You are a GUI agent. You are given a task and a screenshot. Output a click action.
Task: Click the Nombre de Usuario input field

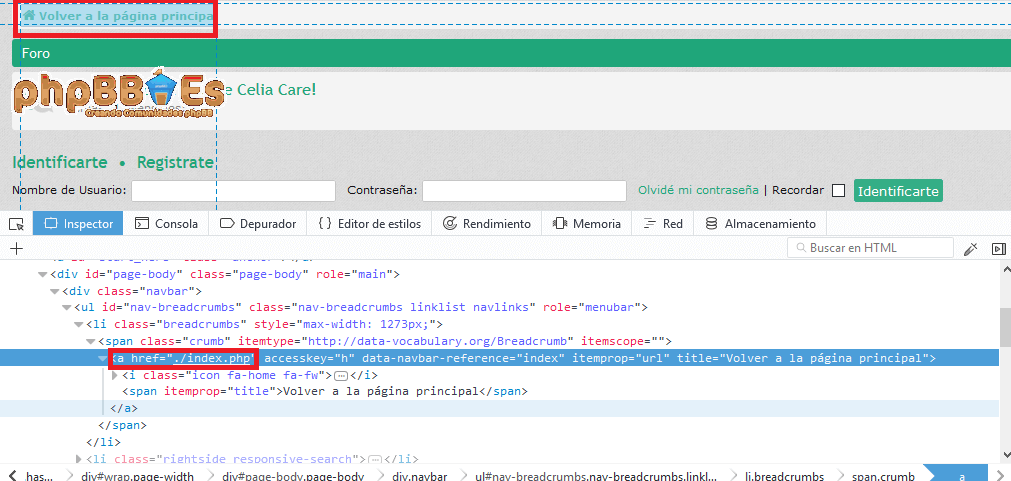pyautogui.click(x=233, y=191)
